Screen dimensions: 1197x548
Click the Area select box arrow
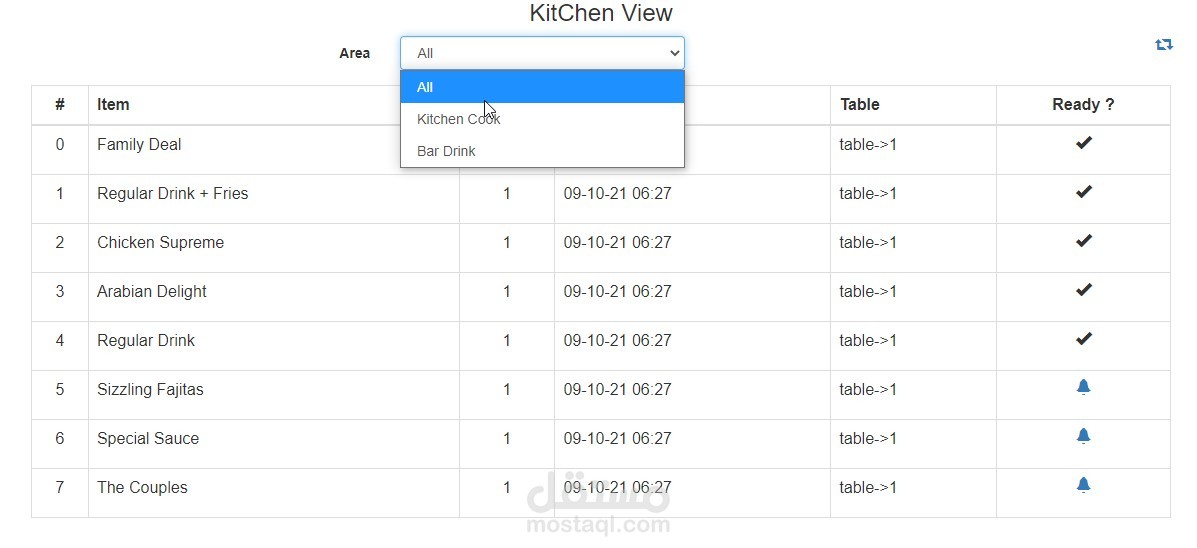[673, 53]
